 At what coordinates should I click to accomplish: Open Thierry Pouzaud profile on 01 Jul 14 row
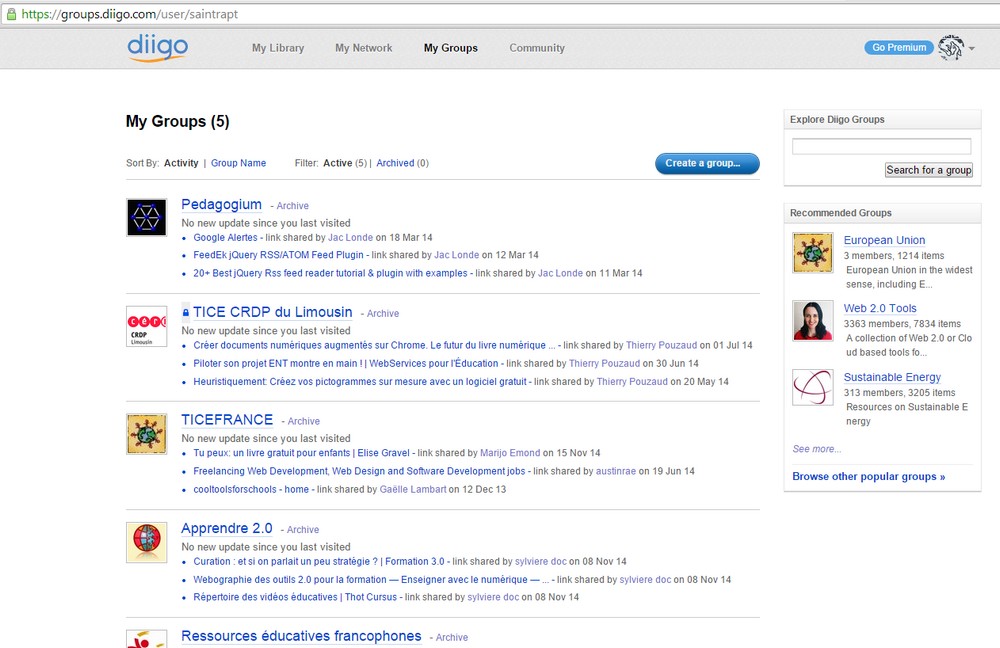661,345
